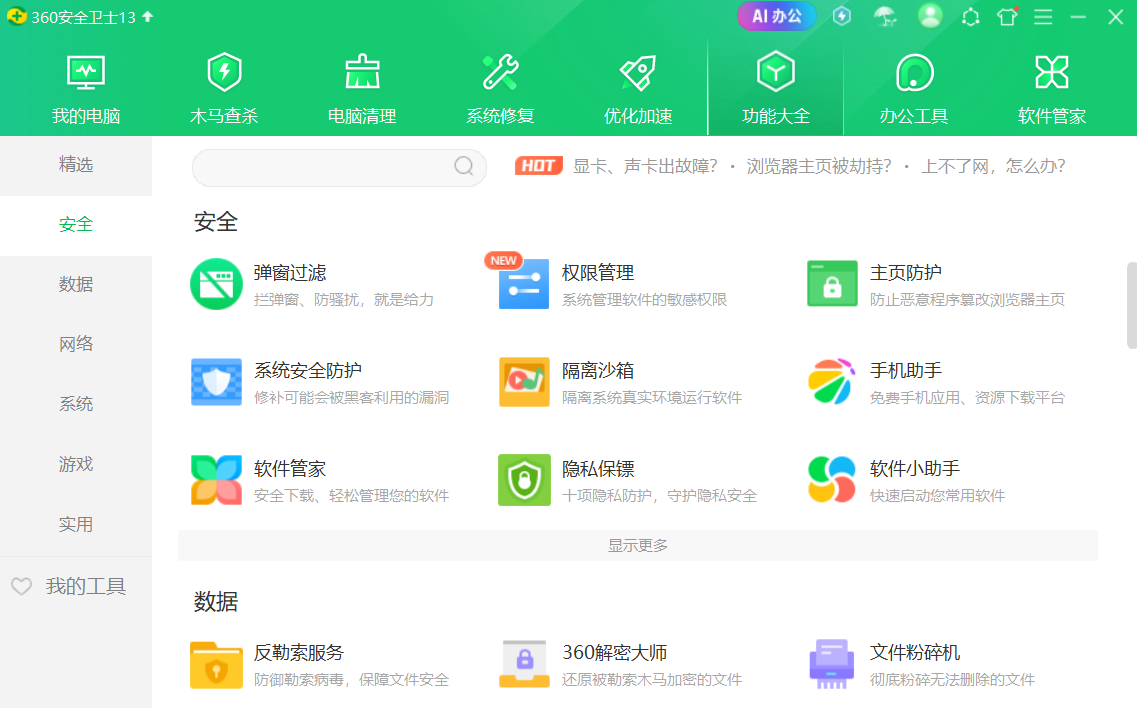Click description 还原被勒索木马加密的文件
The image size is (1137, 708).
(x=652, y=680)
